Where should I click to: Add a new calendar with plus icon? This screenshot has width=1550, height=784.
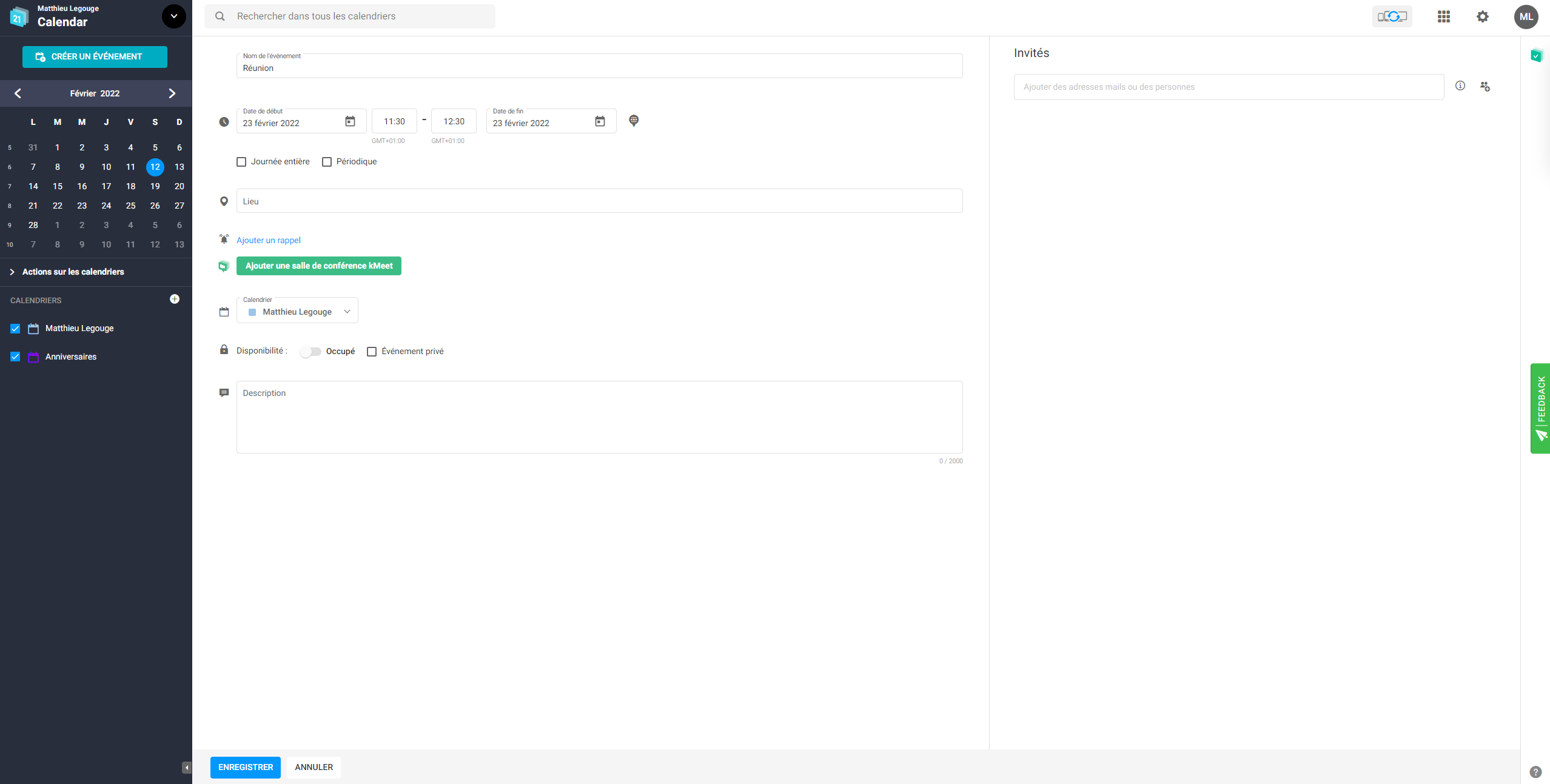tap(175, 299)
